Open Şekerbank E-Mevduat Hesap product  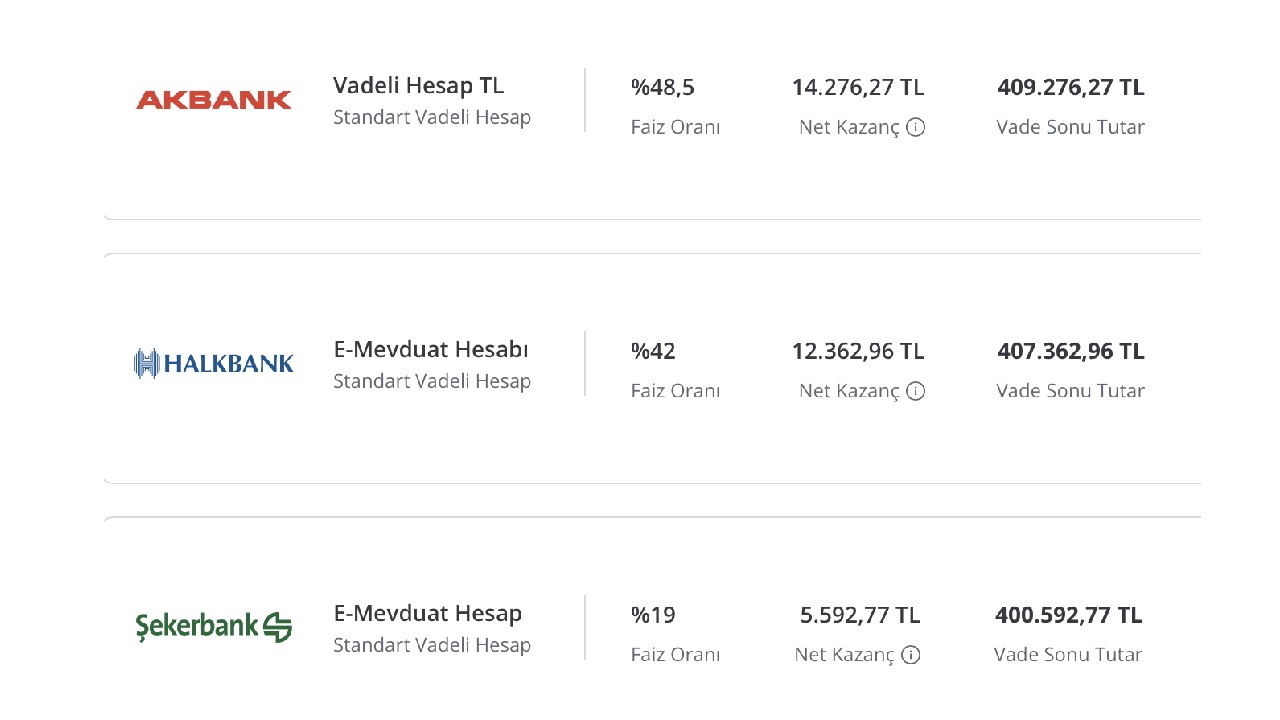click(428, 613)
